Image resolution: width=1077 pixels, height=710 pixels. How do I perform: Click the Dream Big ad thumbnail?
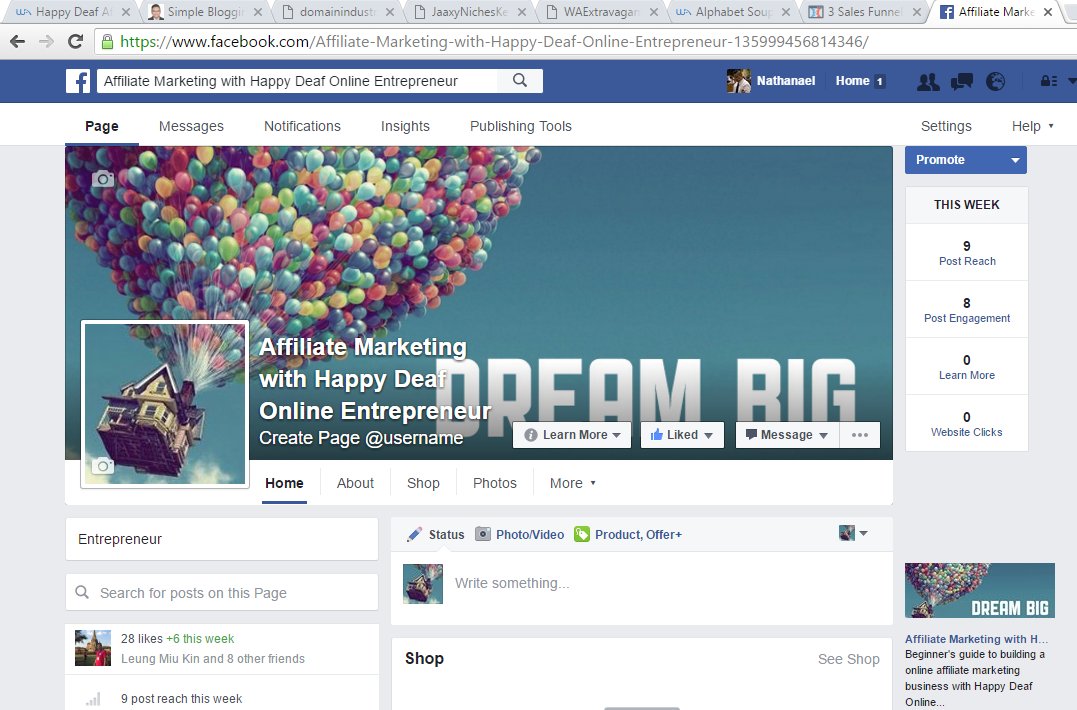pyautogui.click(x=979, y=591)
